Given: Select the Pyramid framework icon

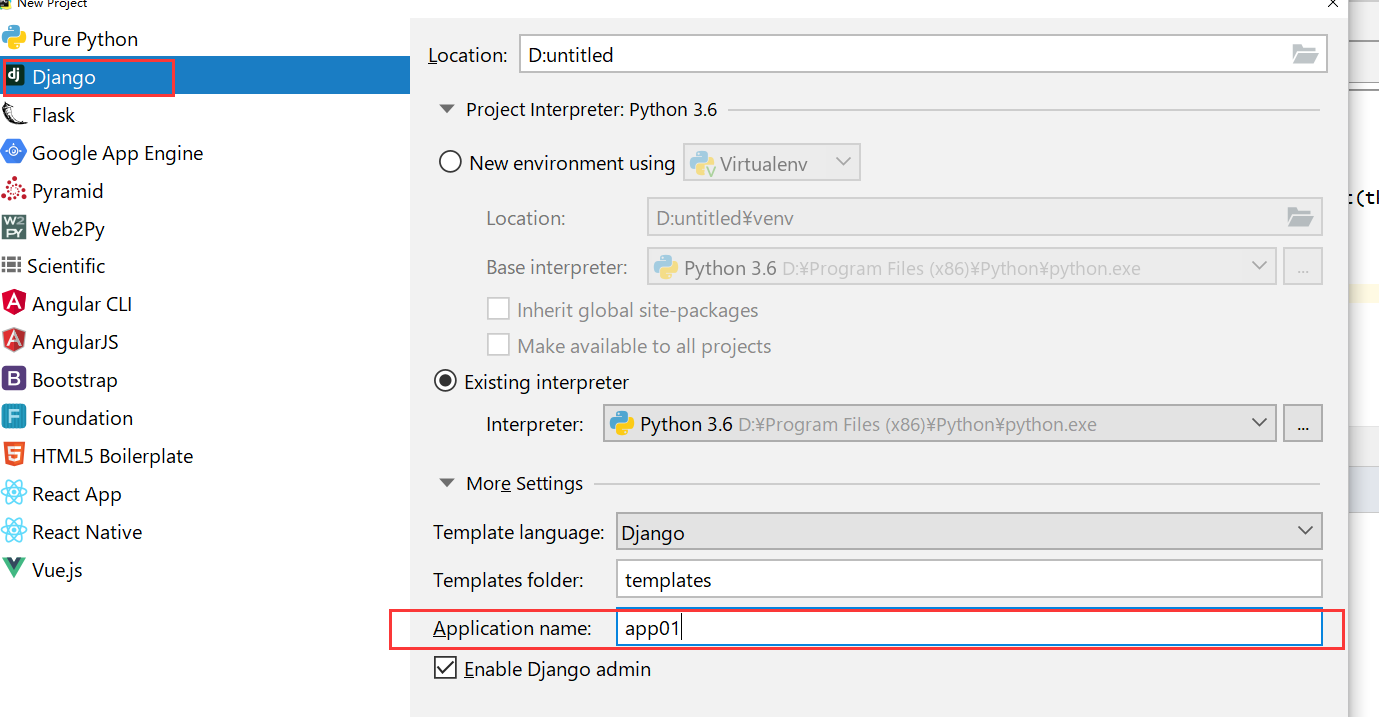Looking at the screenshot, I should tap(14, 191).
